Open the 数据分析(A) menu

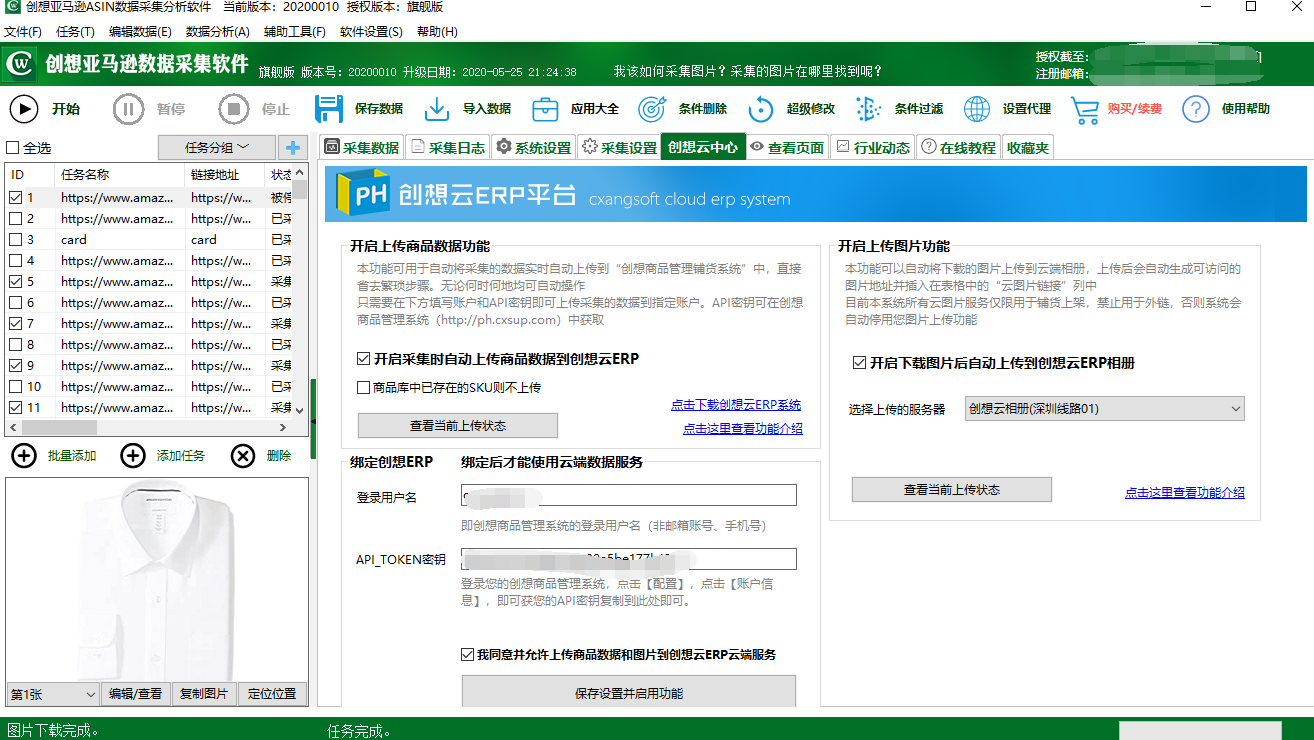click(x=218, y=32)
